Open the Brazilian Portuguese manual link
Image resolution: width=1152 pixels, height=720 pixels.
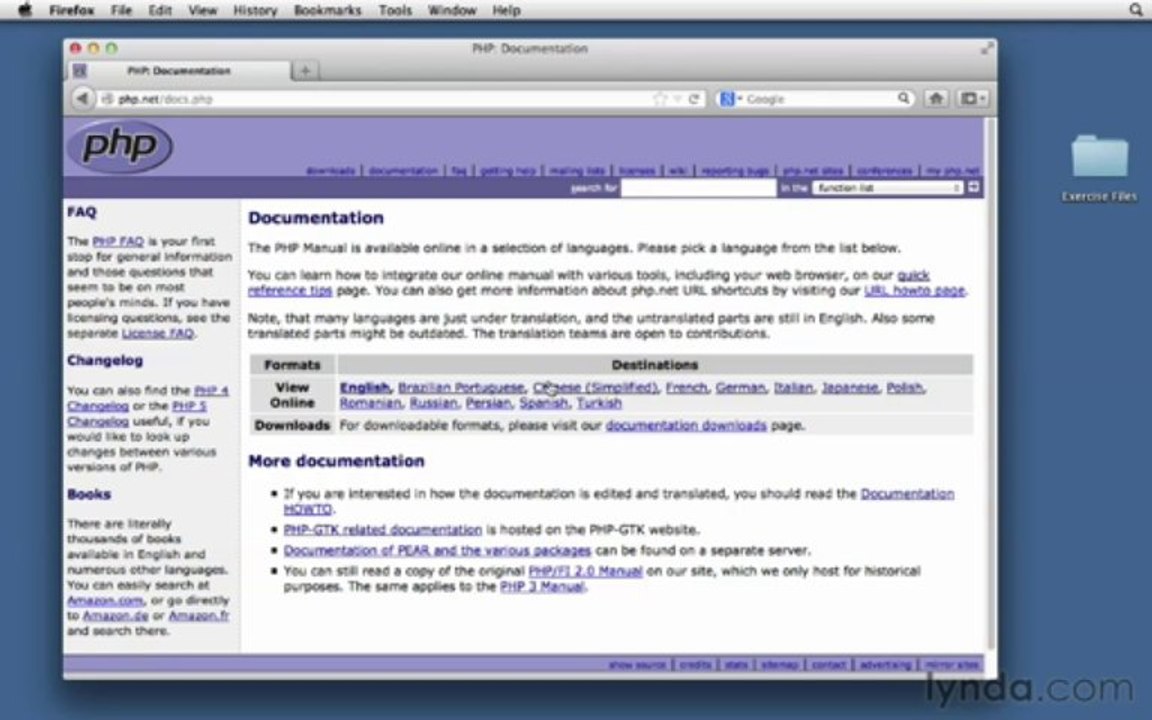pyautogui.click(x=461, y=387)
